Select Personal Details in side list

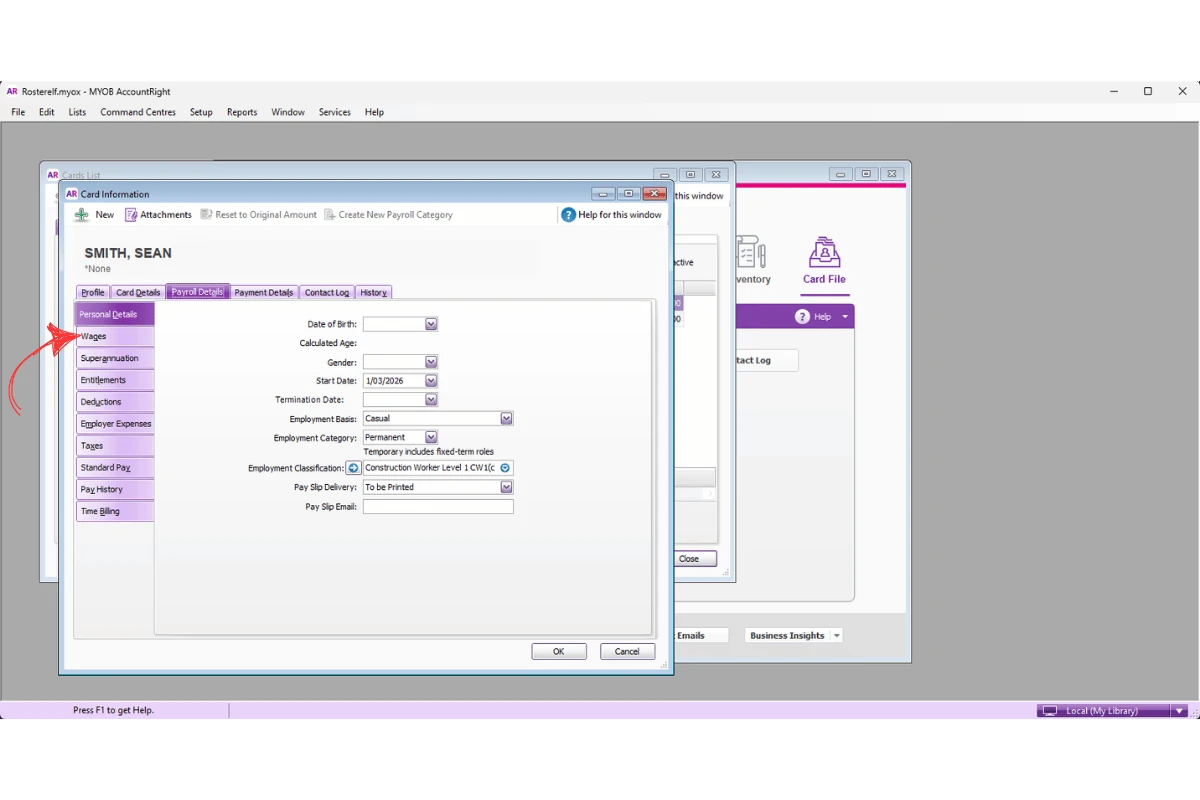point(114,315)
